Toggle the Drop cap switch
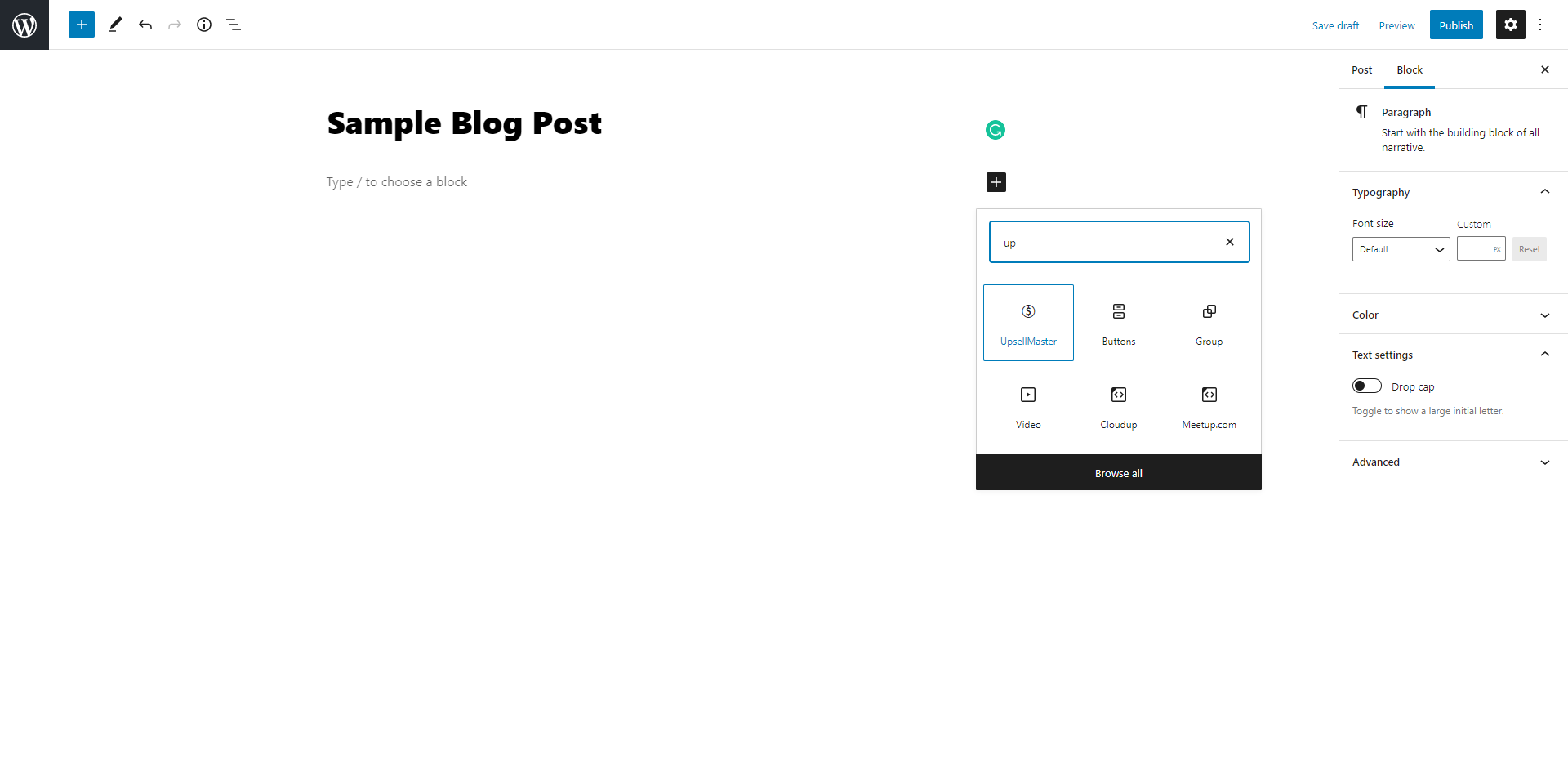This screenshot has height=768, width=1568. [1367, 386]
